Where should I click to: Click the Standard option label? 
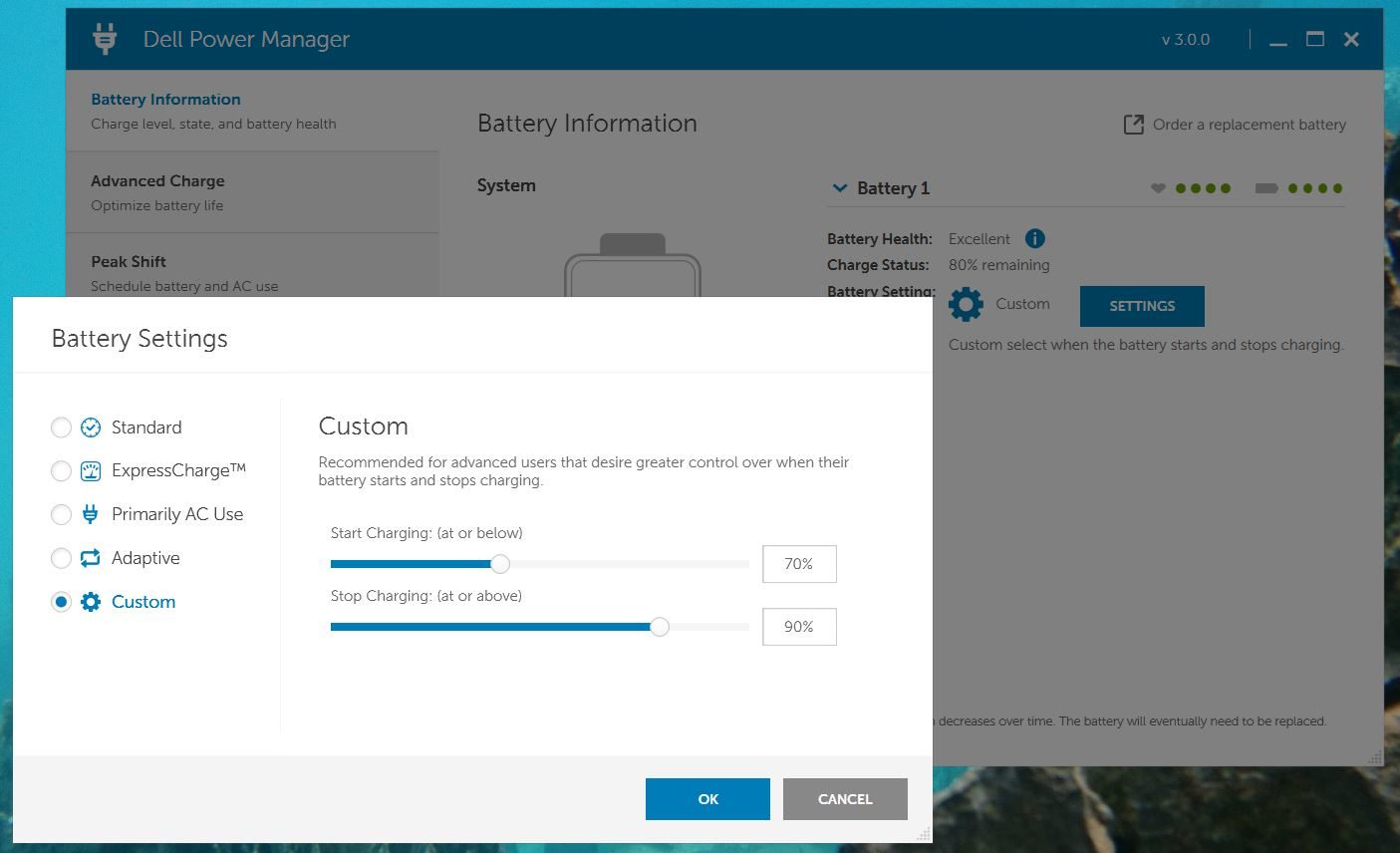pos(146,427)
